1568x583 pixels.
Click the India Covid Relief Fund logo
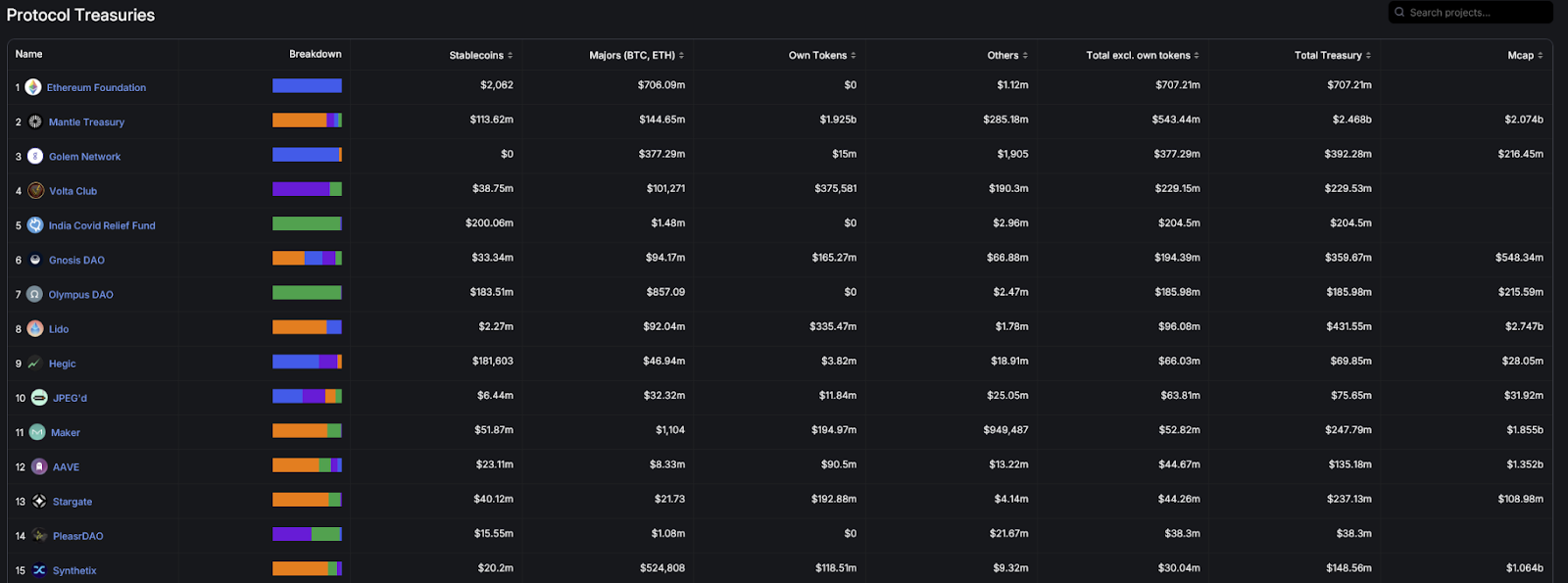pos(35,224)
